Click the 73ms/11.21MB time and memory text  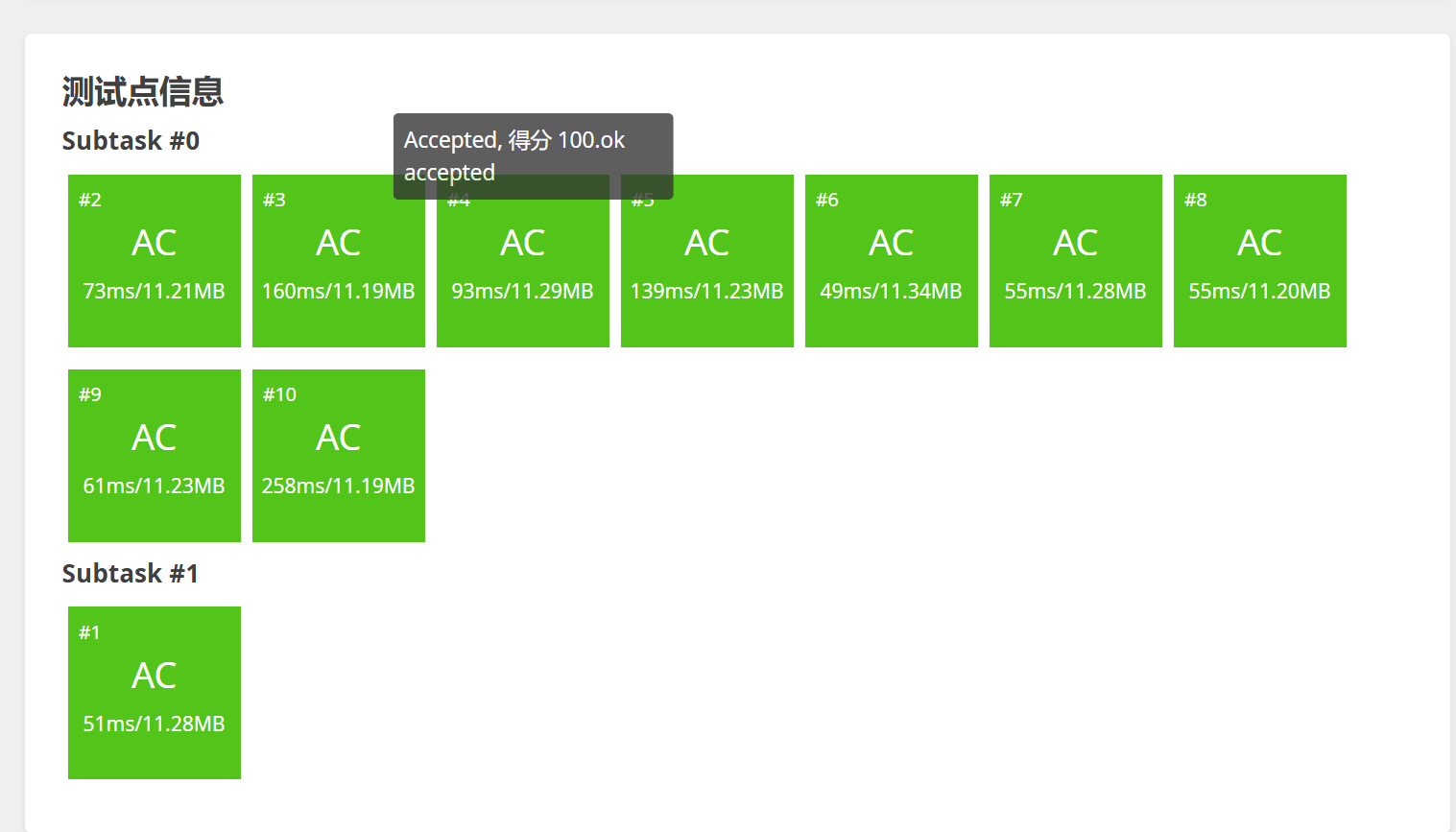tap(154, 292)
